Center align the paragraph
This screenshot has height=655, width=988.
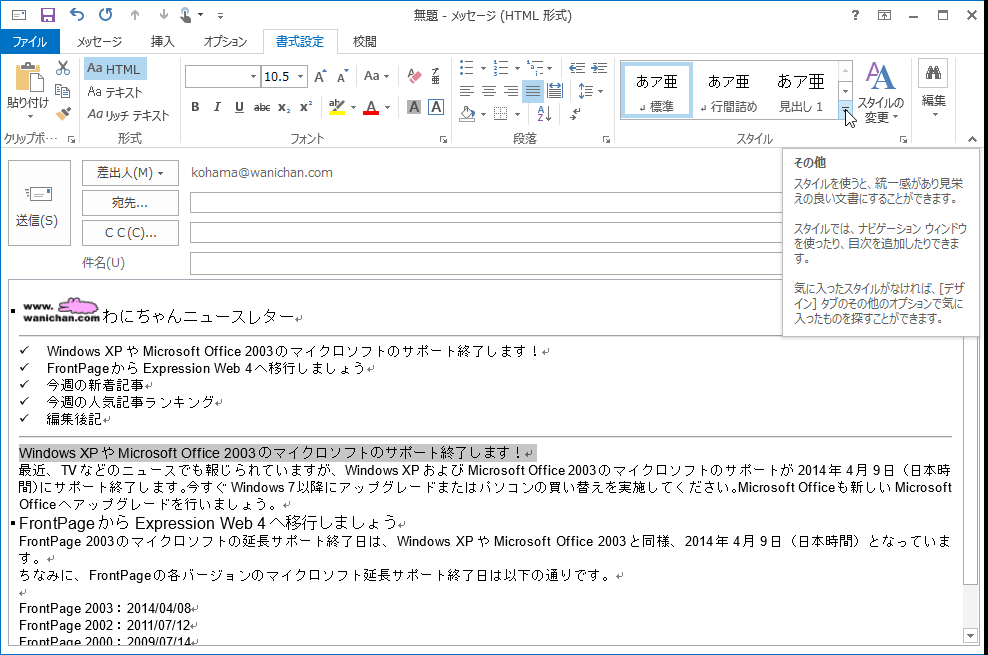[x=488, y=91]
